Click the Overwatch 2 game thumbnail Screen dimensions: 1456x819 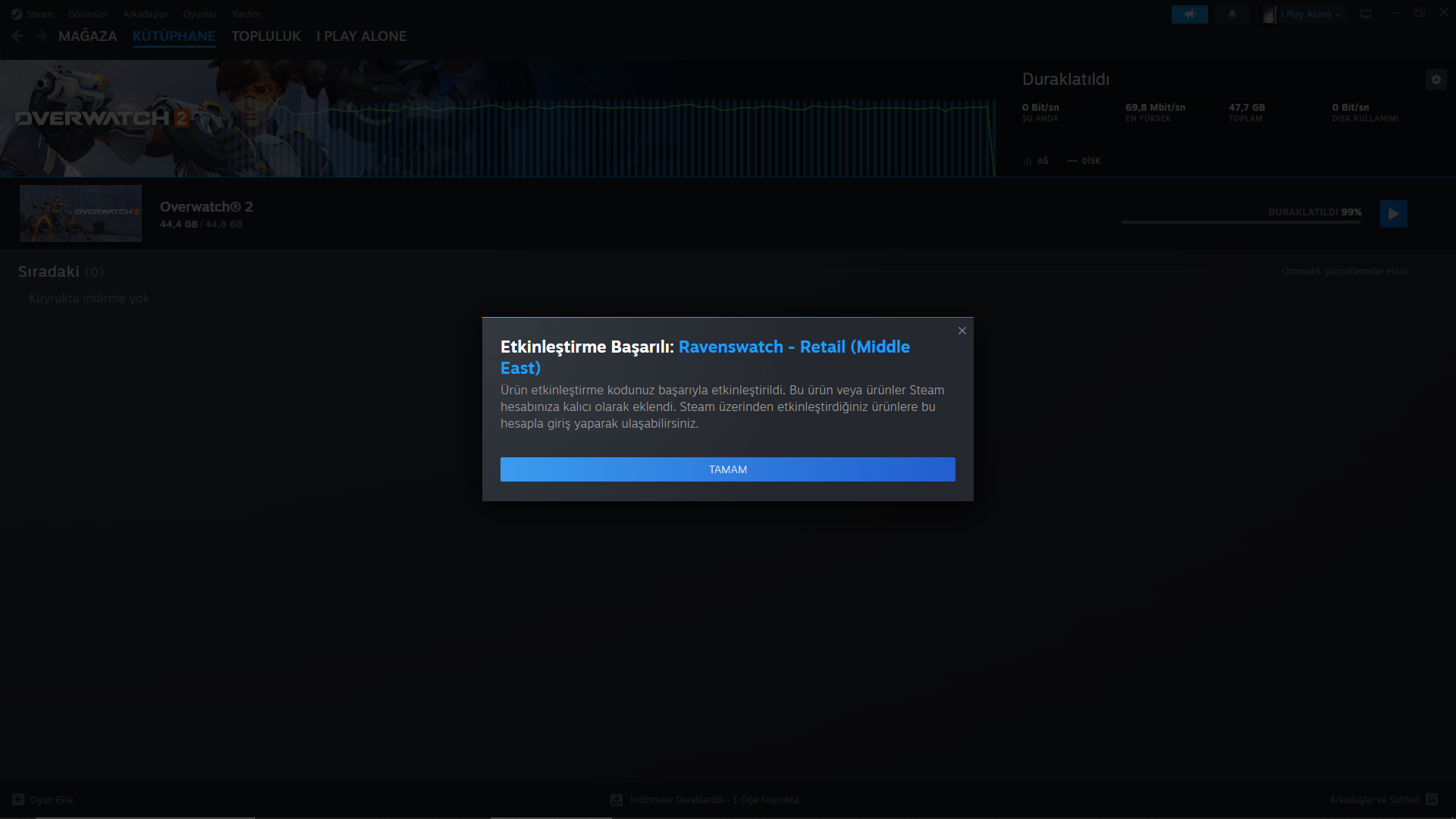(x=80, y=213)
